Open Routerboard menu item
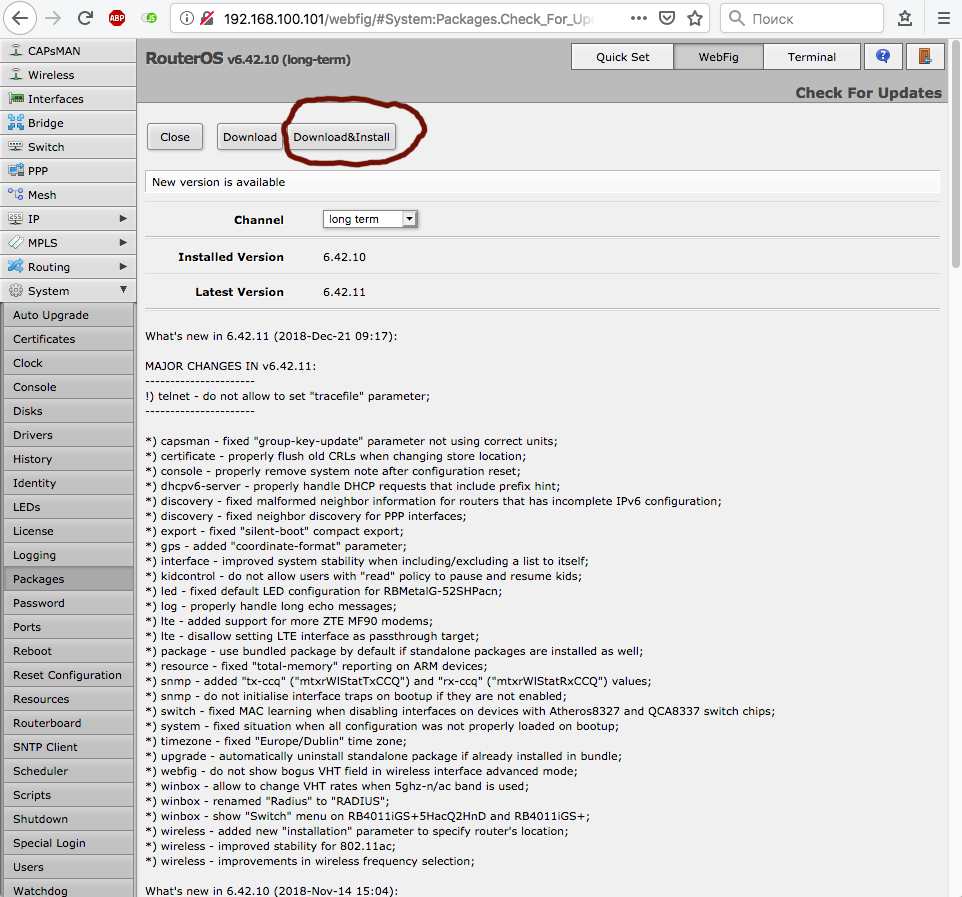The image size is (962, 897). [x=68, y=723]
